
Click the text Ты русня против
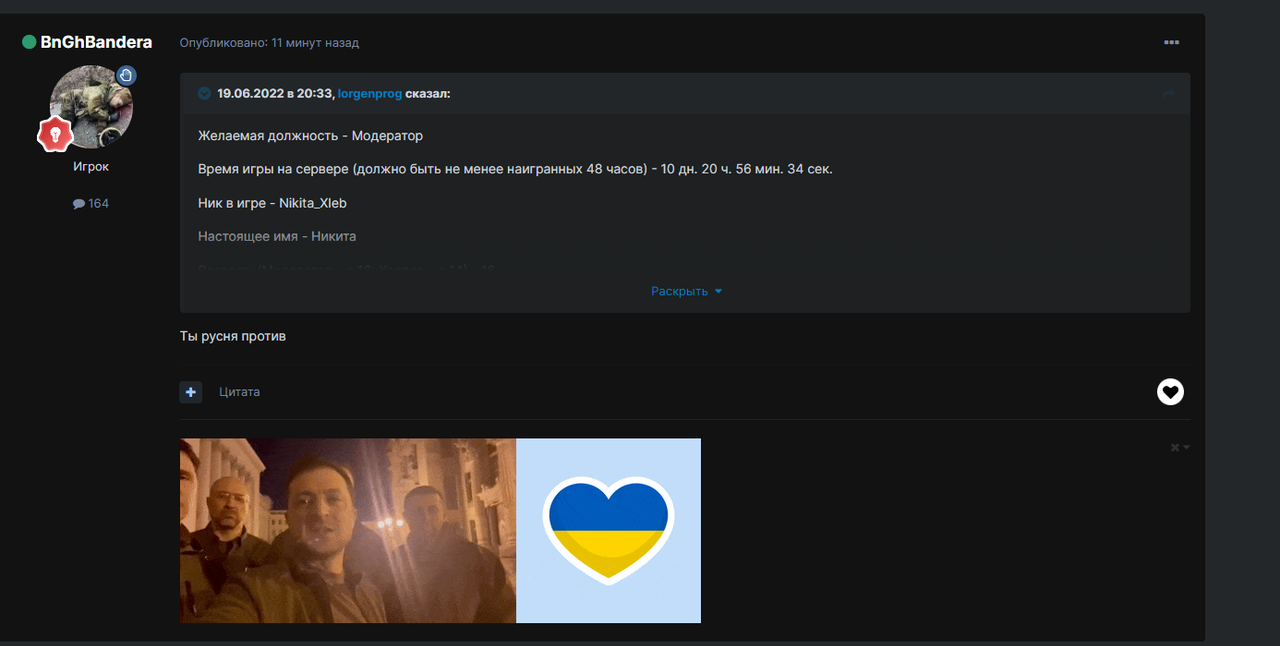tap(233, 336)
